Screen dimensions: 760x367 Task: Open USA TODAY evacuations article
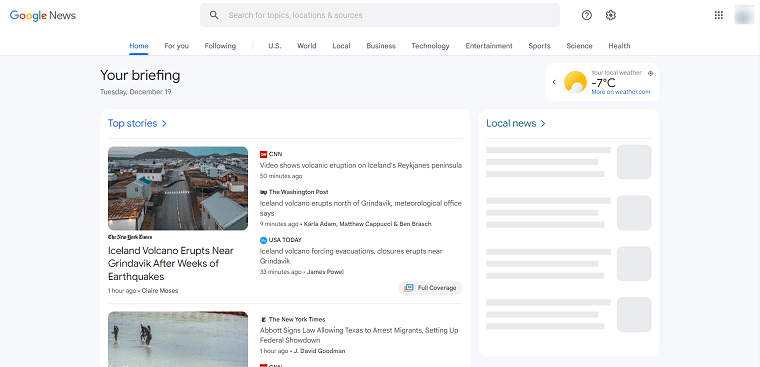point(351,256)
